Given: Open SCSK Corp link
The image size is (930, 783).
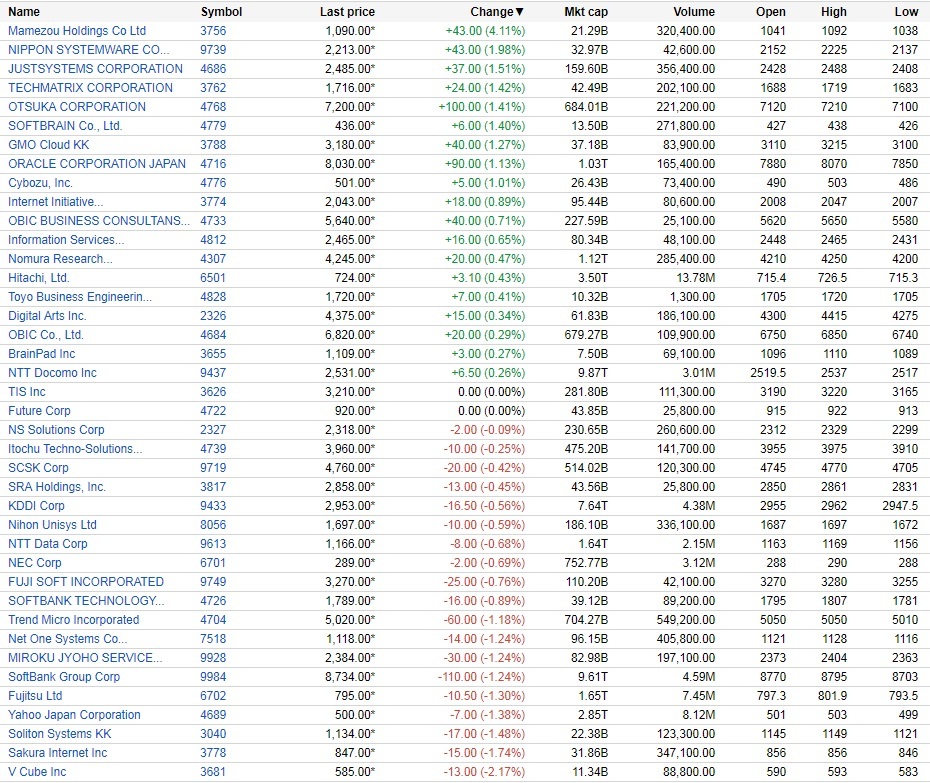Looking at the screenshot, I should (38, 467).
